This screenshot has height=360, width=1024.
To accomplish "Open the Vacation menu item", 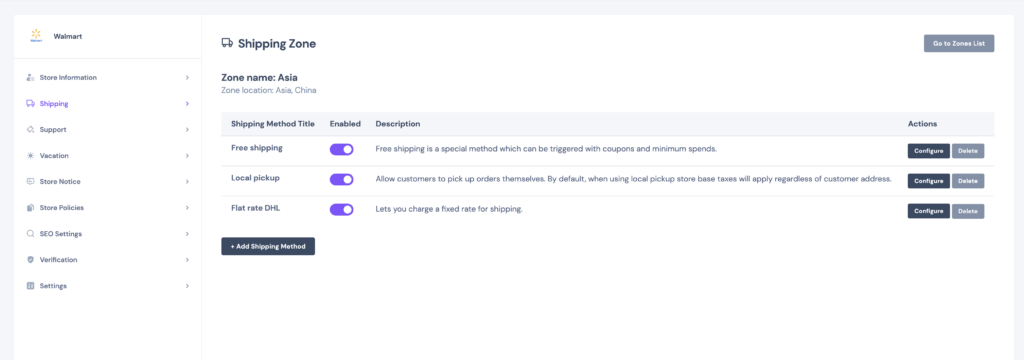I will click(x=108, y=155).
